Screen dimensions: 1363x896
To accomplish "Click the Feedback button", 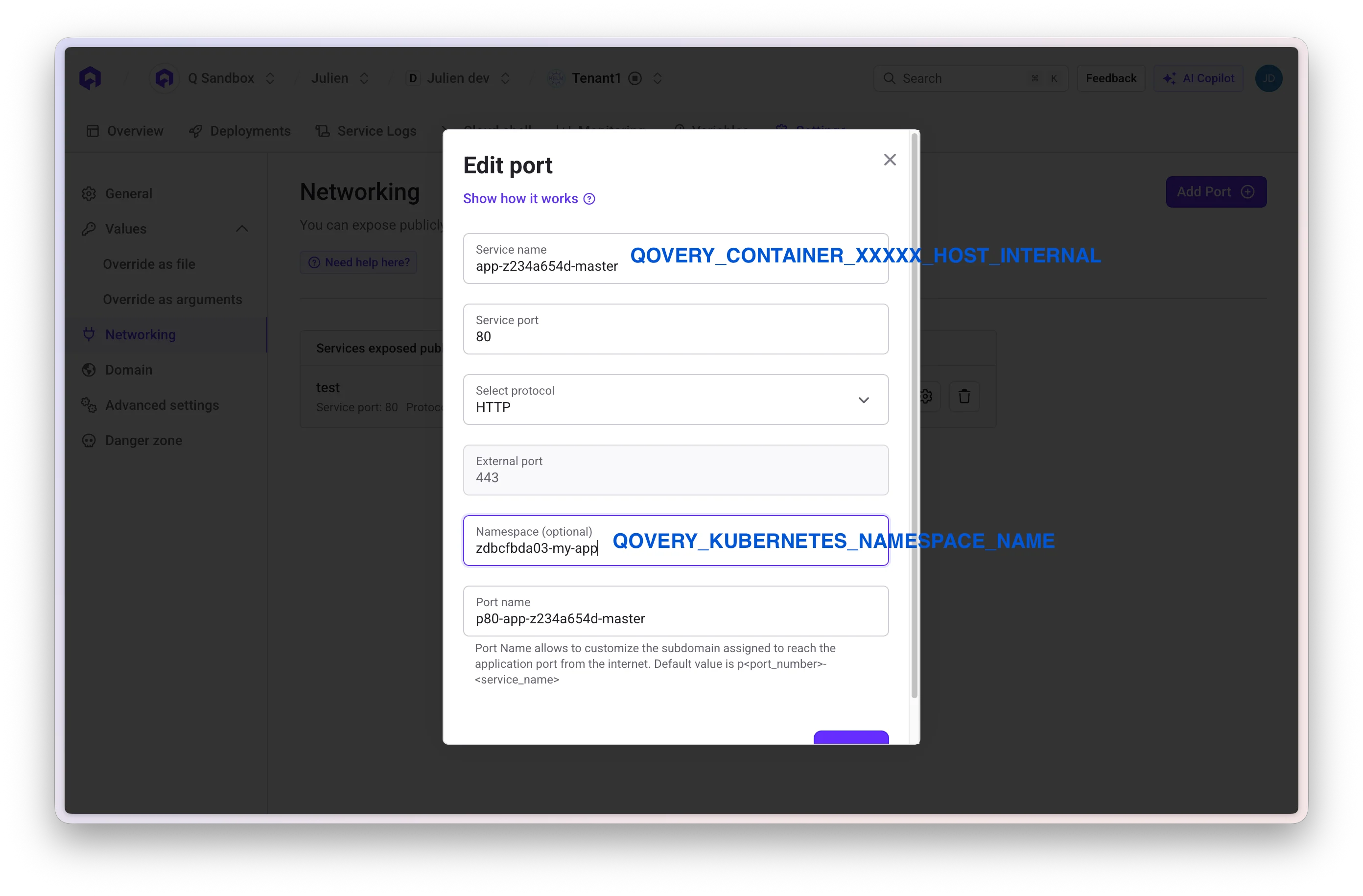I will click(x=1110, y=78).
